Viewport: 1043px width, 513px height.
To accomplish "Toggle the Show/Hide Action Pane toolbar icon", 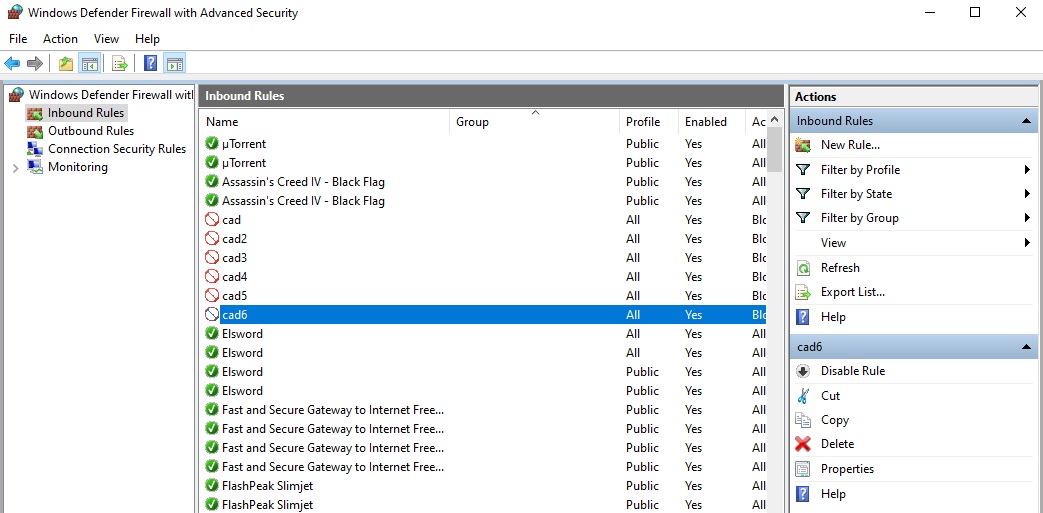I will 174,64.
